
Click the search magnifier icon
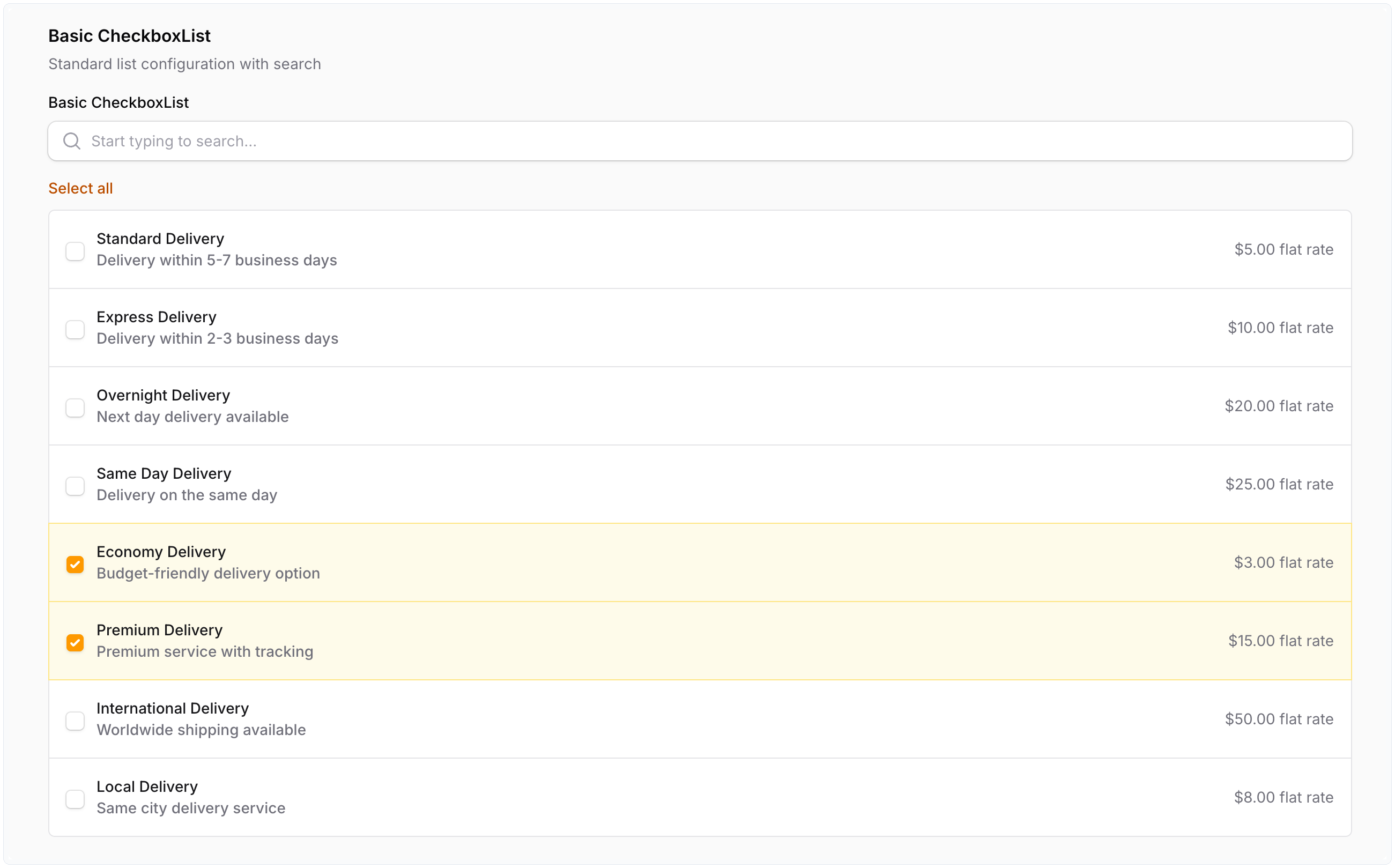pos(72,140)
